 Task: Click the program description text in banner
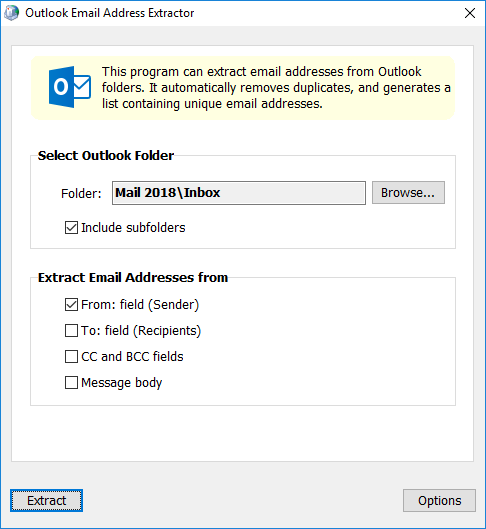276,88
